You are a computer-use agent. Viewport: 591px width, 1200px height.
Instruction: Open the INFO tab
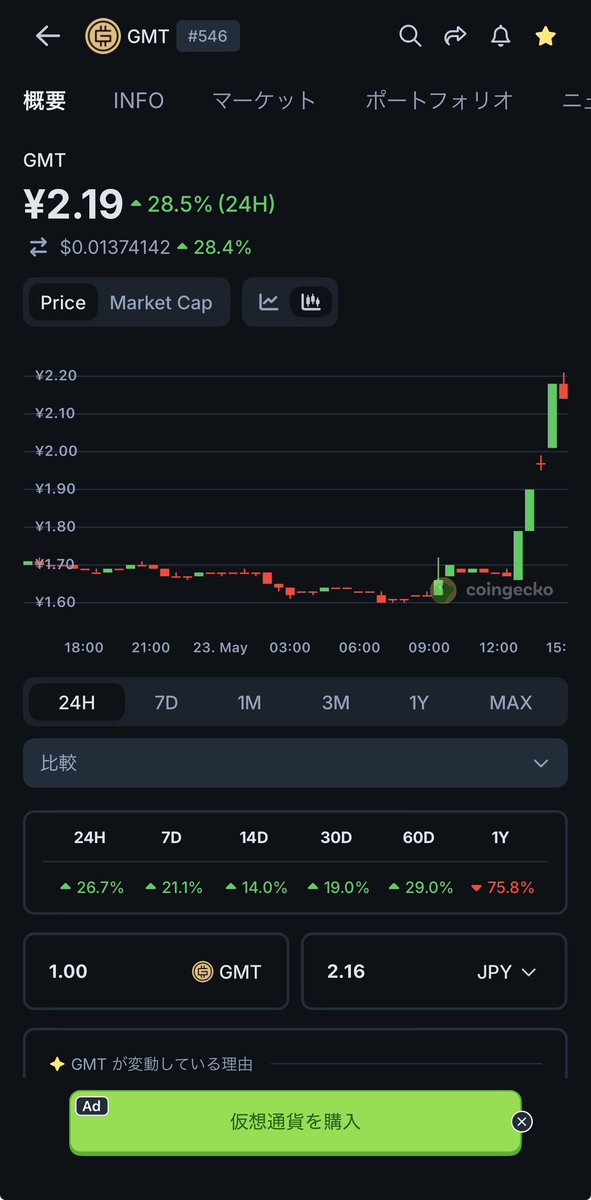139,100
